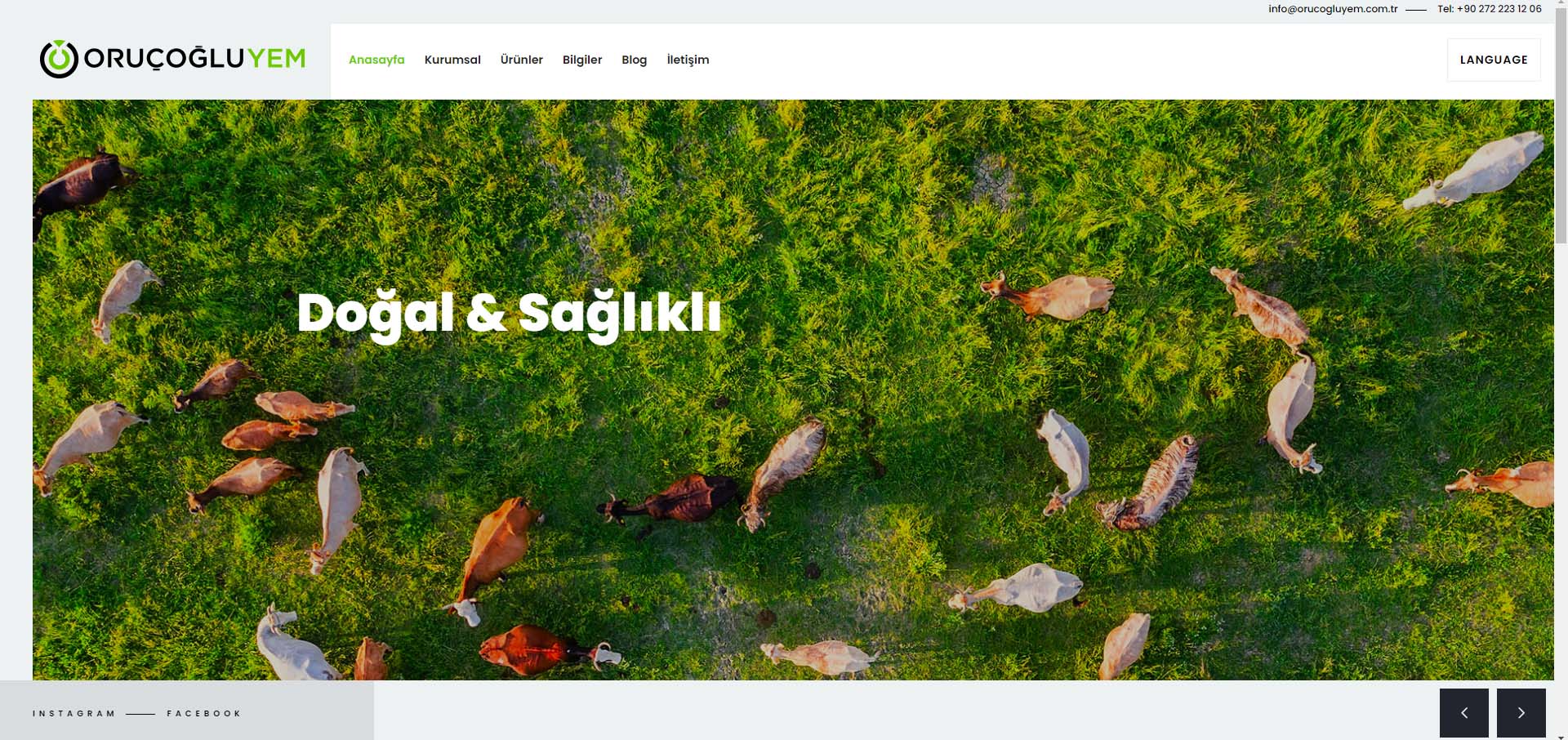Advance to next slide arrow
Screen dimensions: 1568x740
(x=1521, y=713)
